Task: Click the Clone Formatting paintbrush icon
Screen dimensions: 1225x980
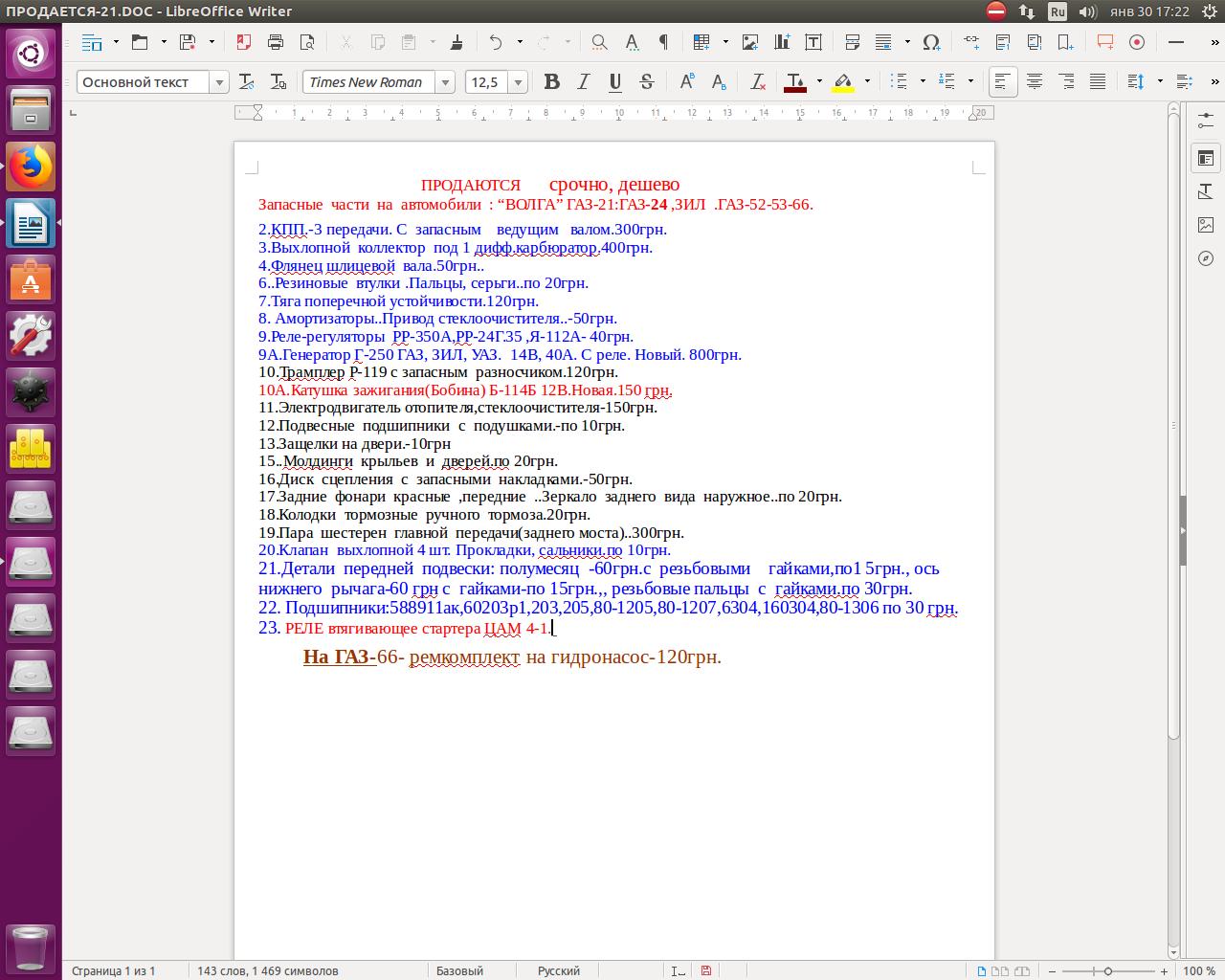Action: pyautogui.click(x=457, y=42)
